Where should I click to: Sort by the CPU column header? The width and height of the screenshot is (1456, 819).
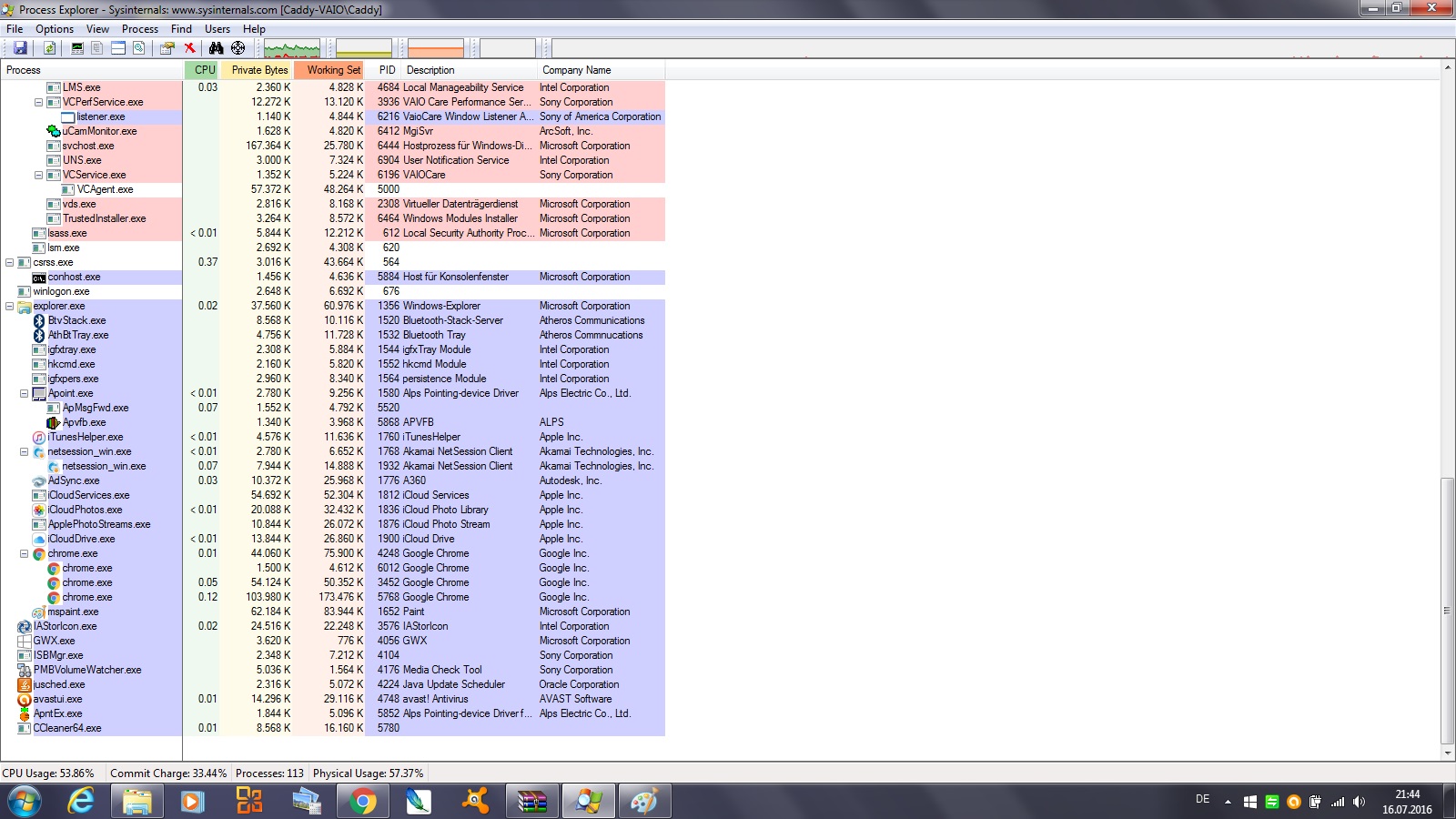pos(202,70)
